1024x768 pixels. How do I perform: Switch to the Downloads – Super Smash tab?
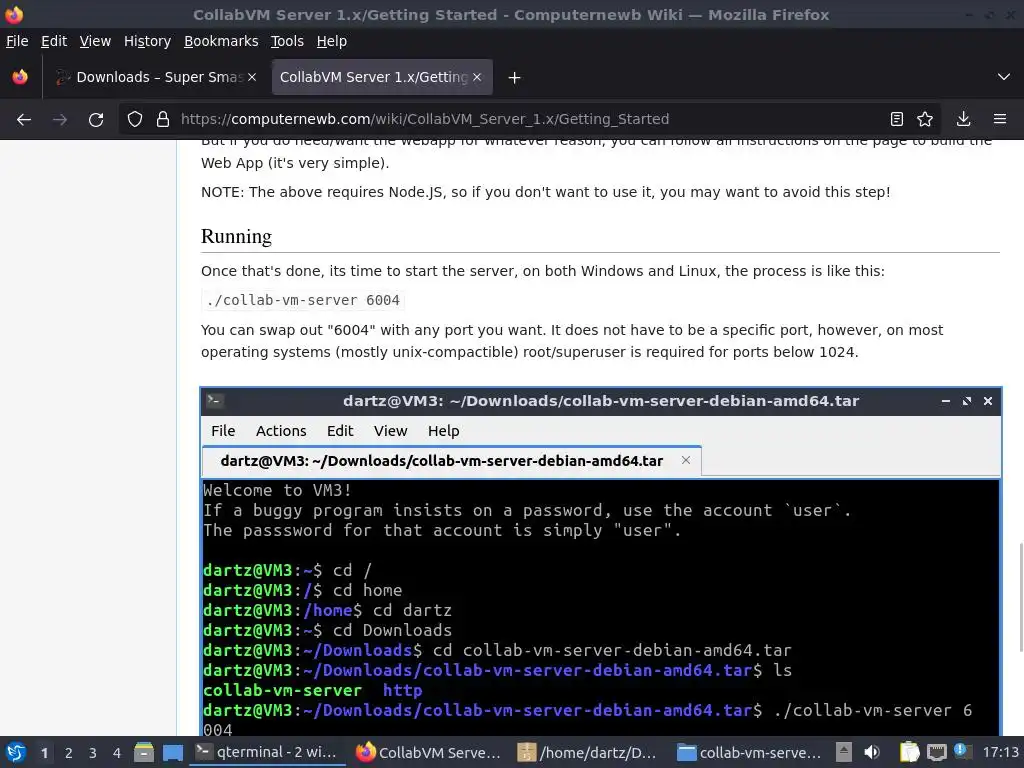coord(157,77)
